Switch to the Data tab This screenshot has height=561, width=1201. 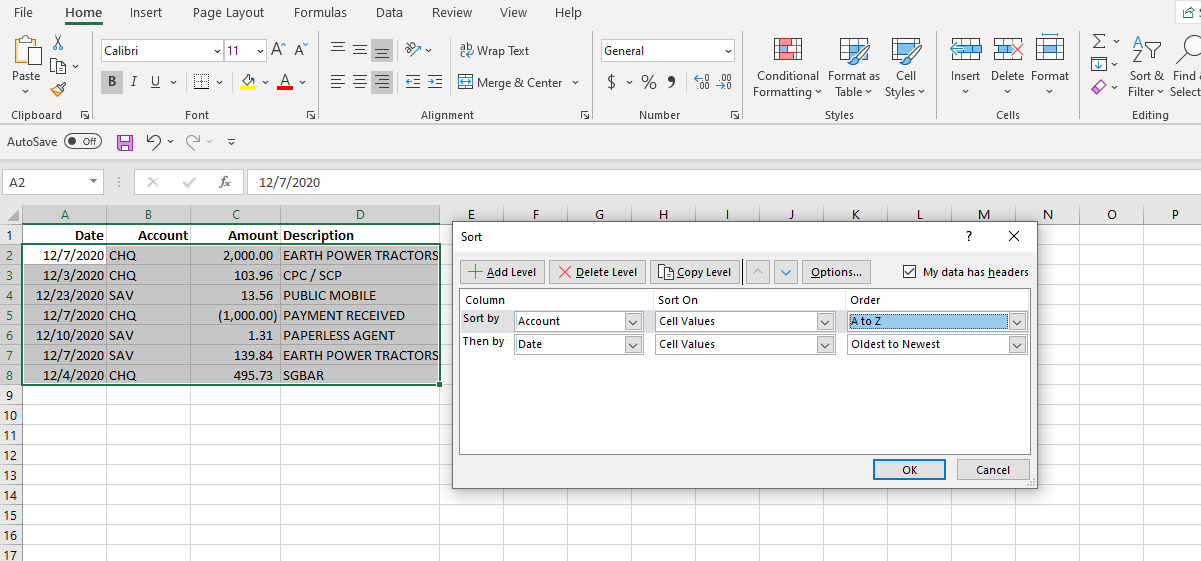pos(390,13)
